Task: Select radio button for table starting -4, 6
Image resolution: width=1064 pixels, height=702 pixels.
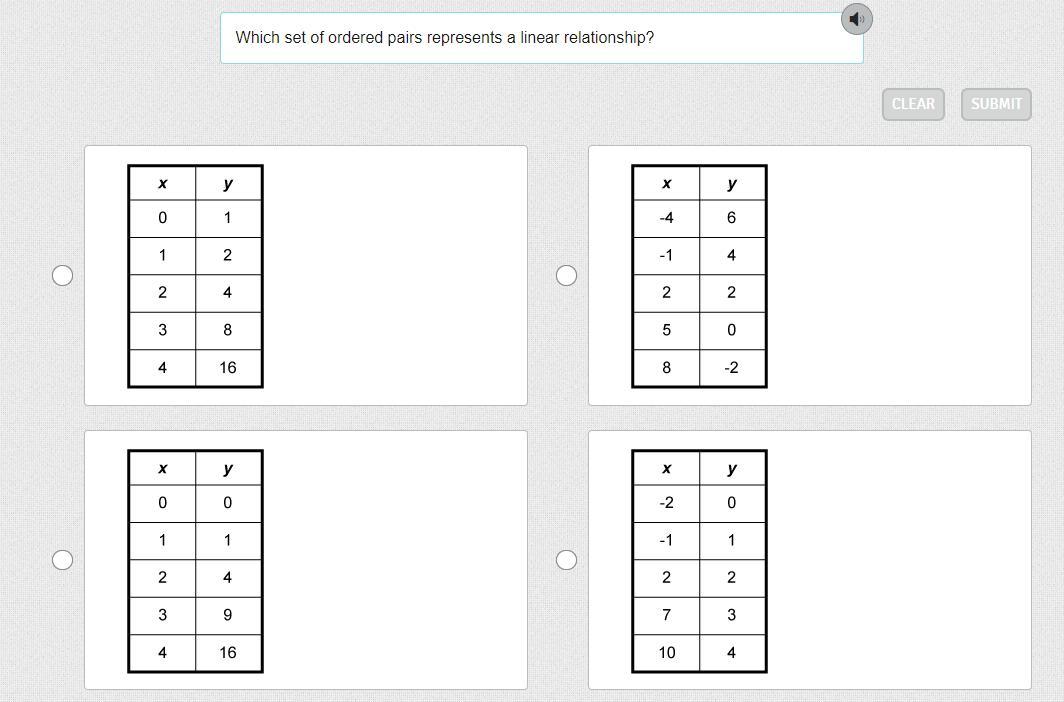Action: [x=566, y=275]
